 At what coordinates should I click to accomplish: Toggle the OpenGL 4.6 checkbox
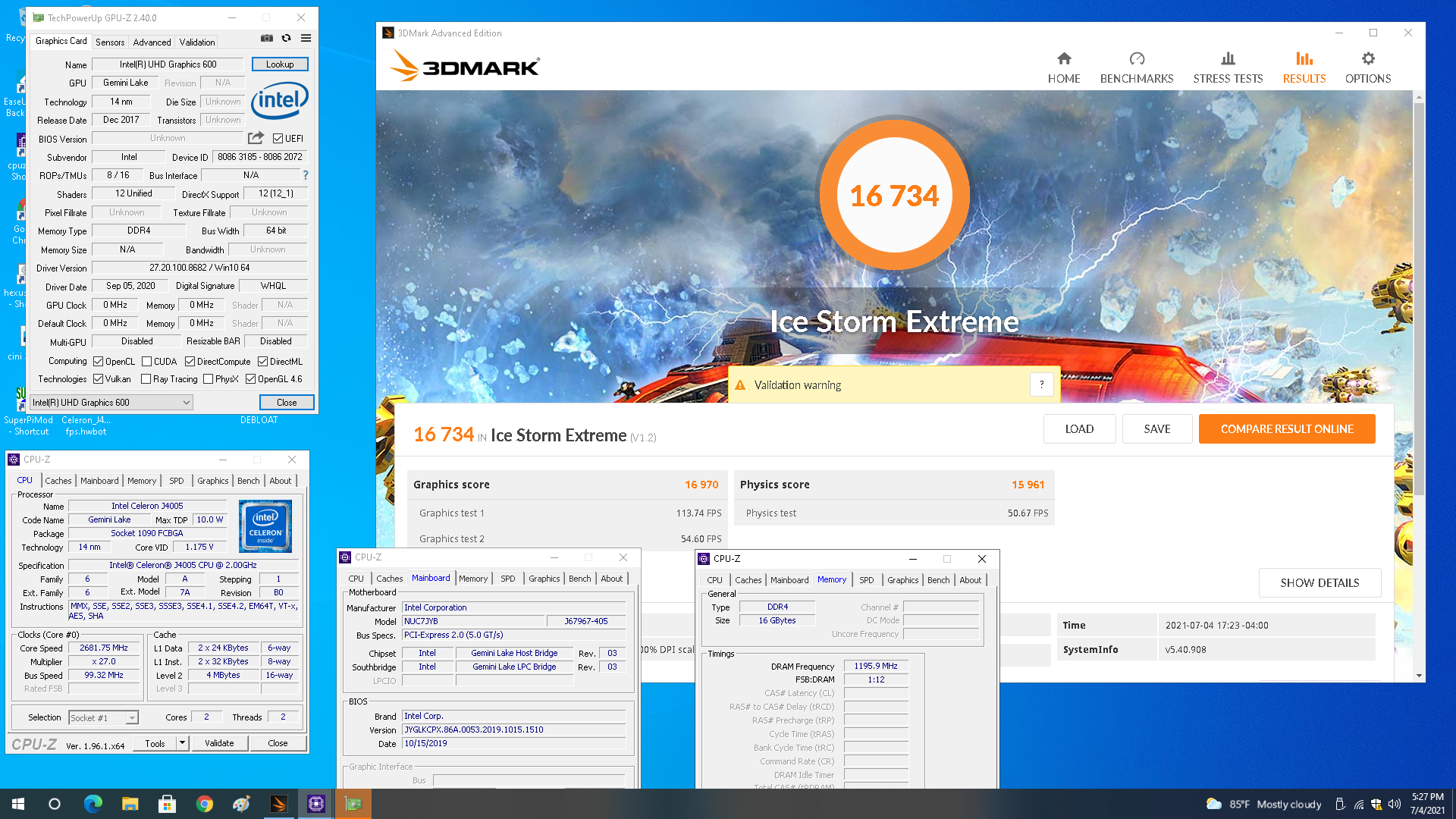point(251,379)
